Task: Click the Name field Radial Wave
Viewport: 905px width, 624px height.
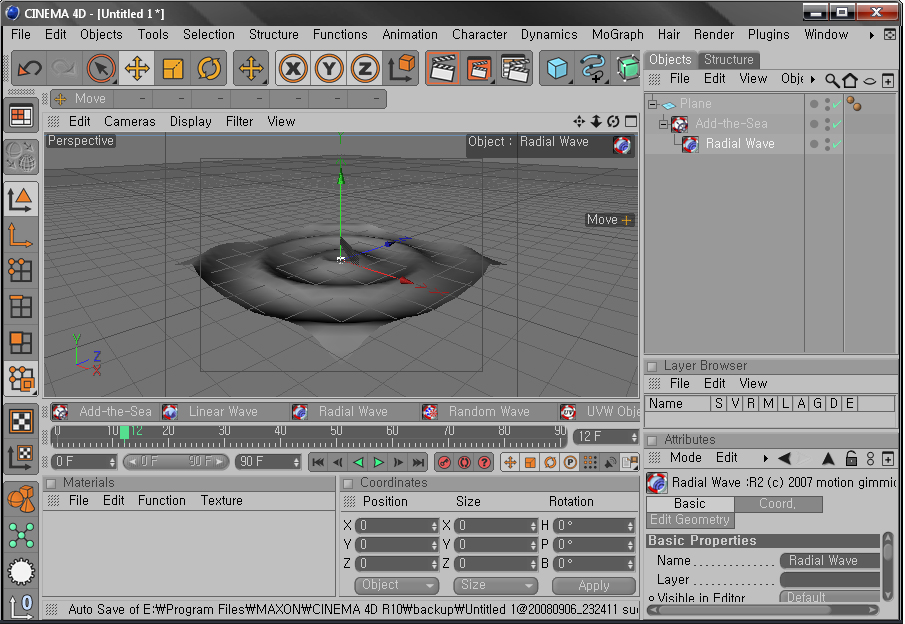Action: point(829,561)
